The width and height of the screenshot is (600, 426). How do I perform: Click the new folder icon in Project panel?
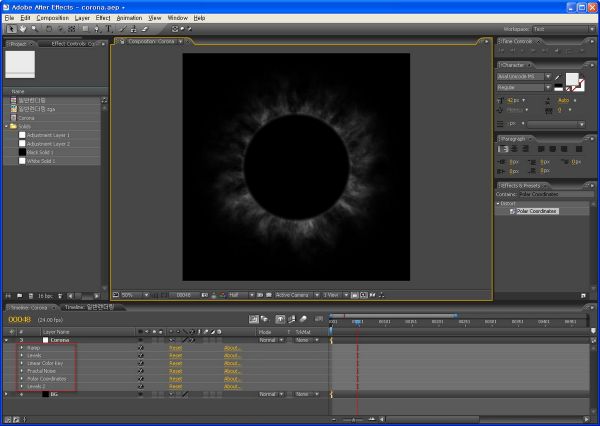(20, 296)
